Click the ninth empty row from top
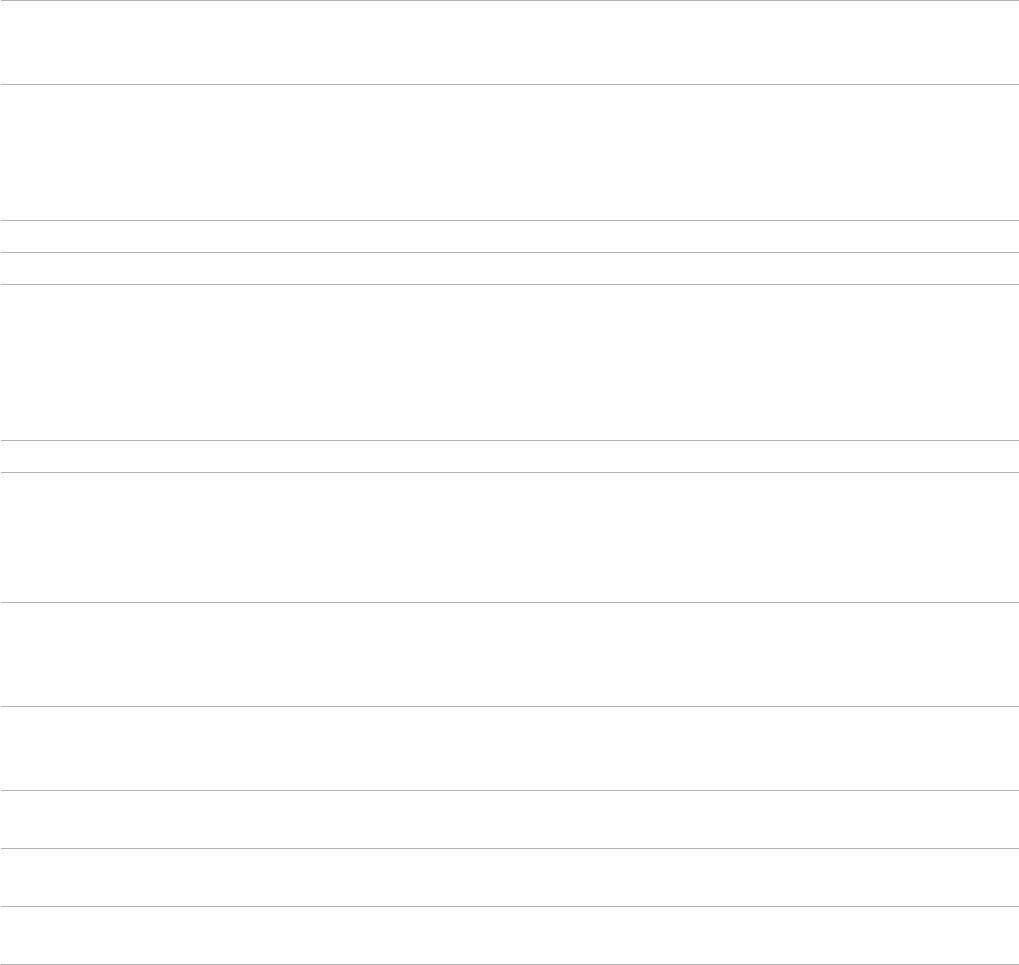This screenshot has width=1019, height=965. pos(510,749)
